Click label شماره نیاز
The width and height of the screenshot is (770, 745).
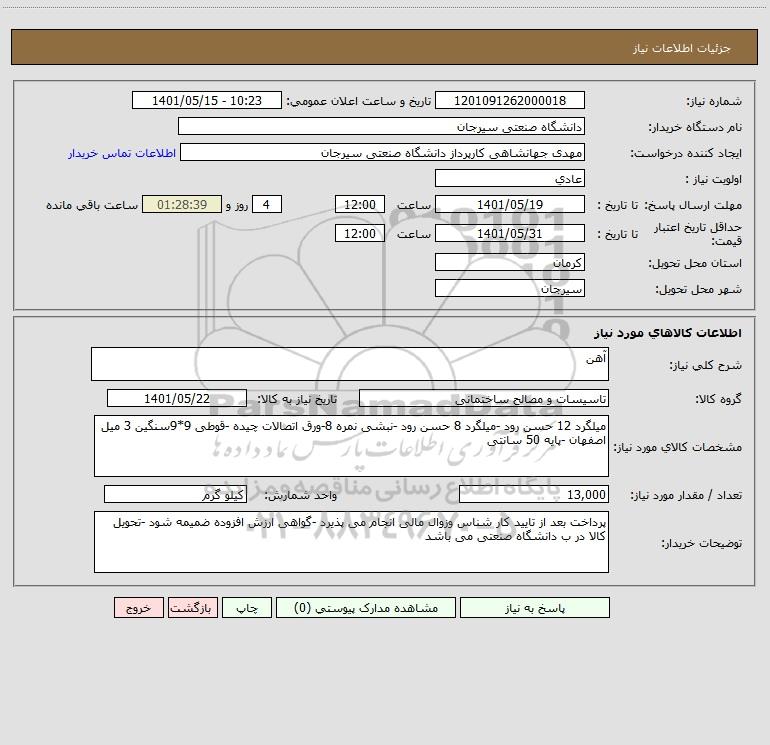(x=714, y=102)
